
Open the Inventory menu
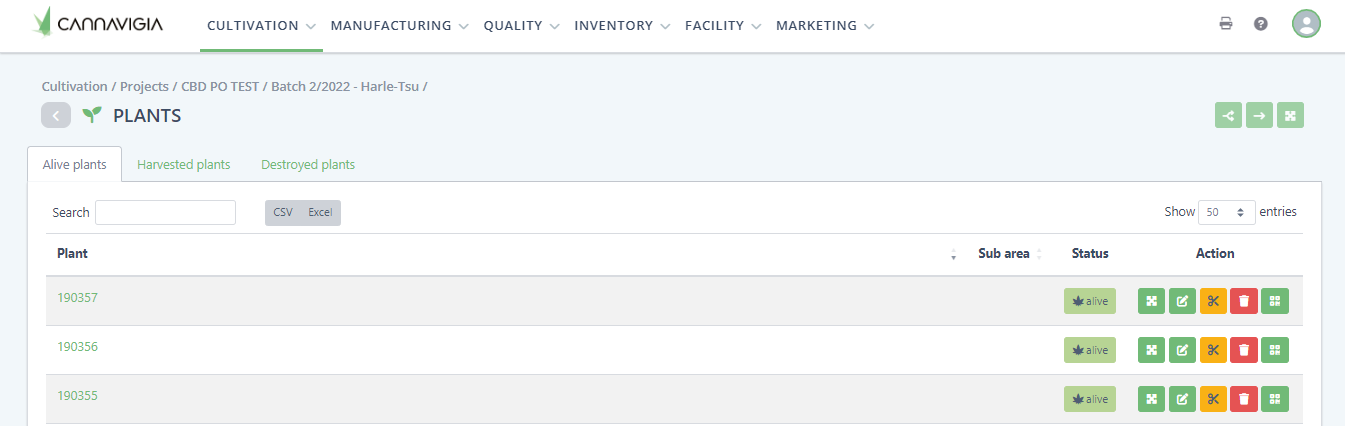click(x=621, y=26)
